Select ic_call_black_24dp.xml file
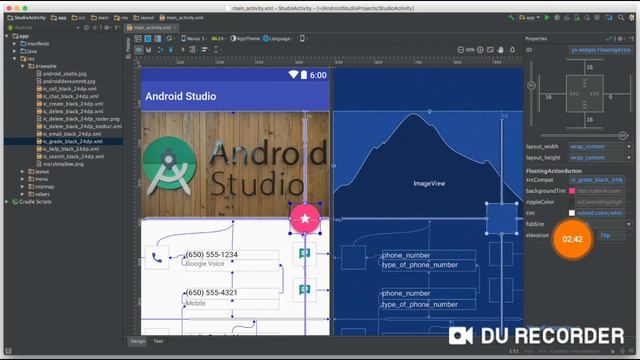The height and width of the screenshot is (360, 640). click(70, 89)
